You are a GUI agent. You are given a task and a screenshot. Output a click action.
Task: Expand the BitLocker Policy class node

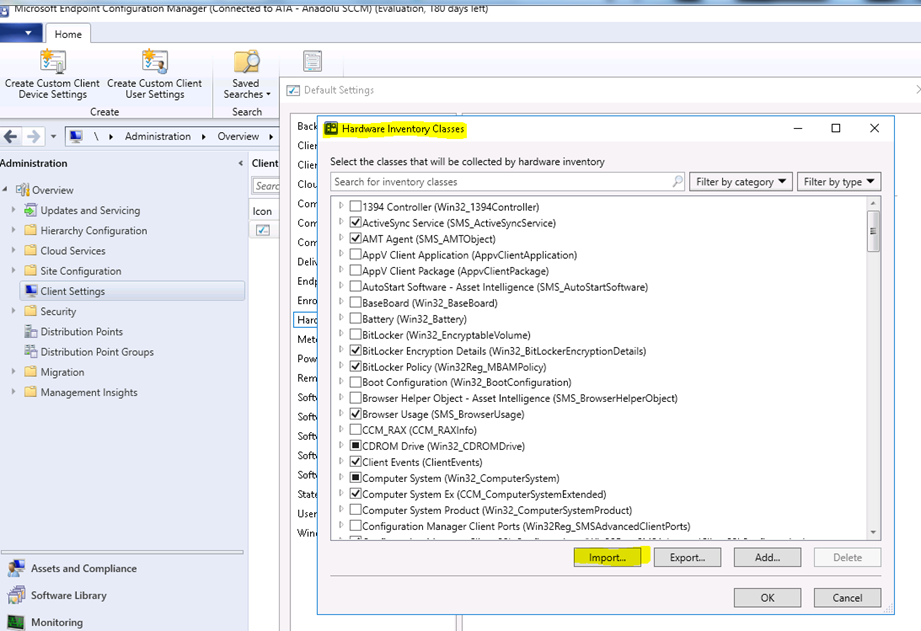(341, 365)
